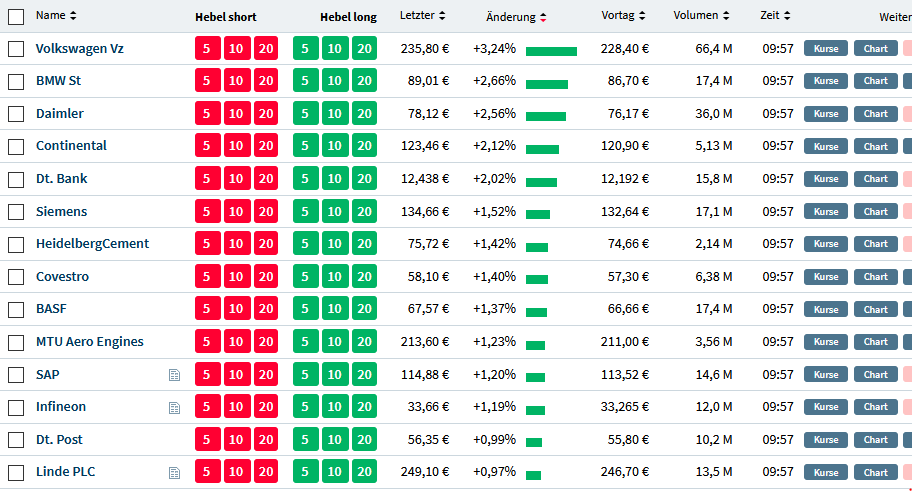Choose short leverage 20 for Daimler
The image size is (912, 491).
[x=266, y=114]
